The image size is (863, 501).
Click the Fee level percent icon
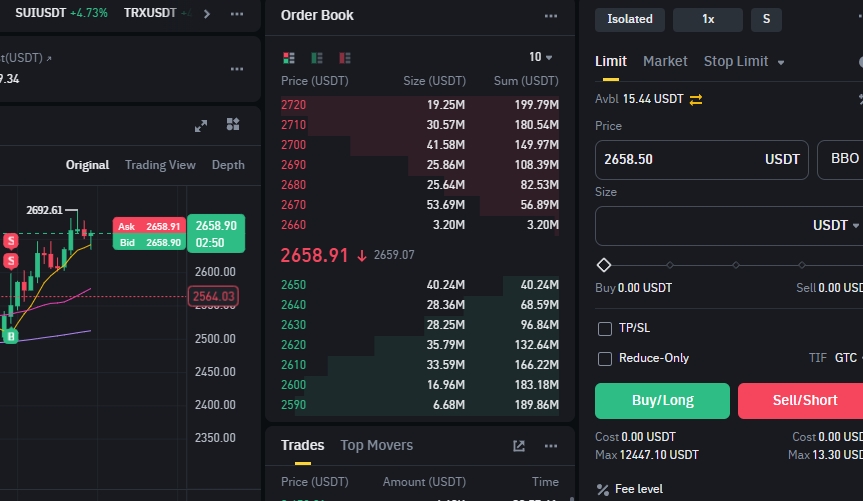[x=603, y=489]
